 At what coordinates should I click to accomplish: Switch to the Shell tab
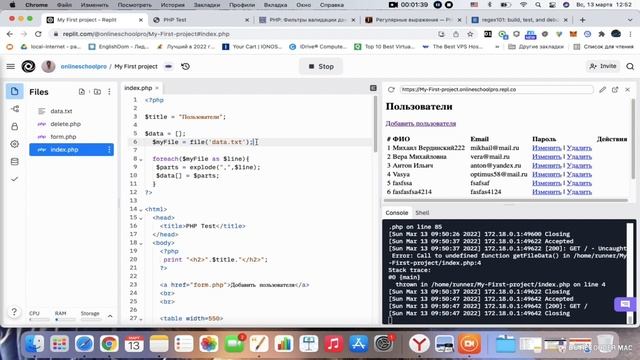[422, 213]
